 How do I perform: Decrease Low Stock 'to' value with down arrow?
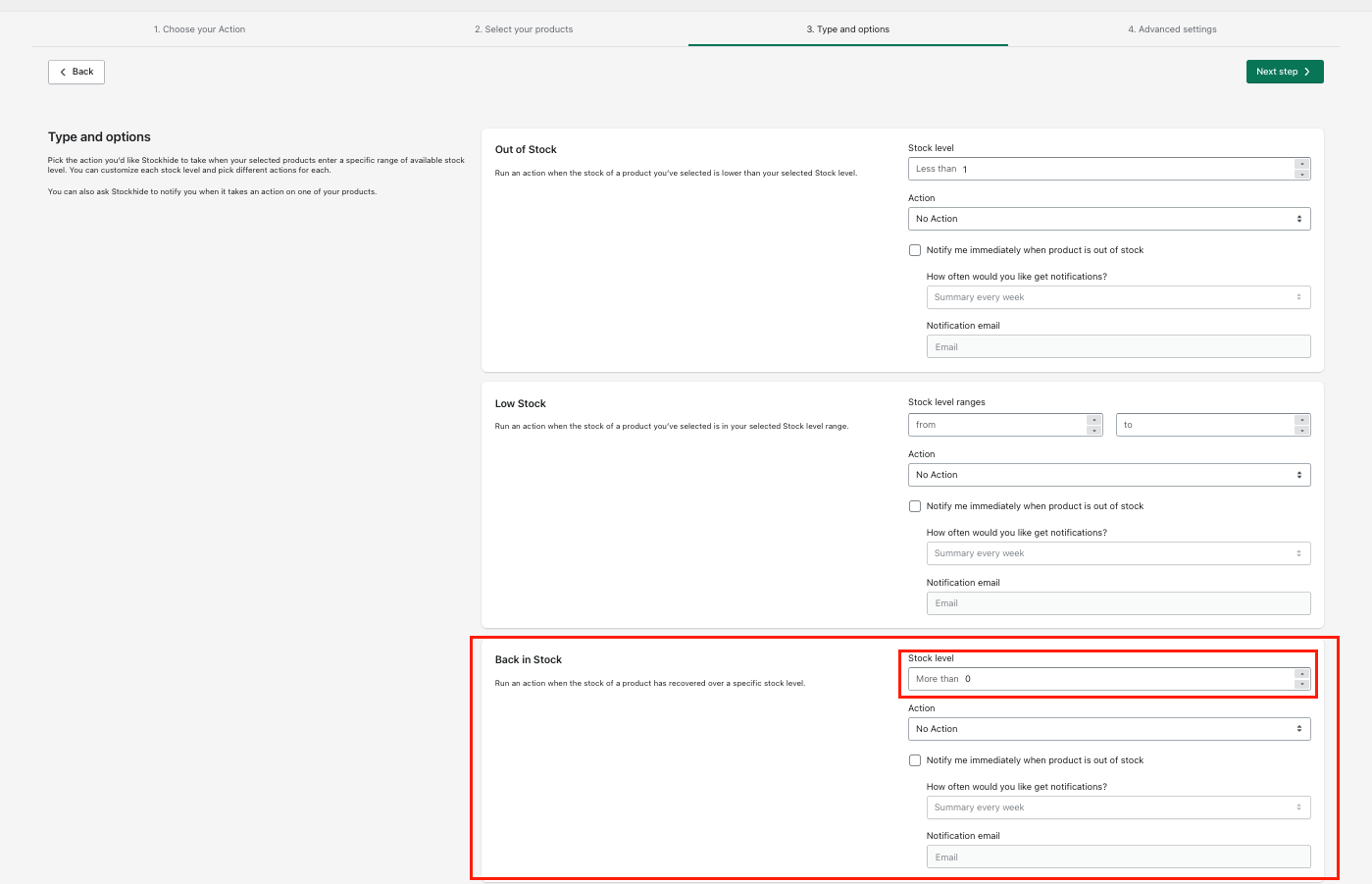click(1301, 431)
